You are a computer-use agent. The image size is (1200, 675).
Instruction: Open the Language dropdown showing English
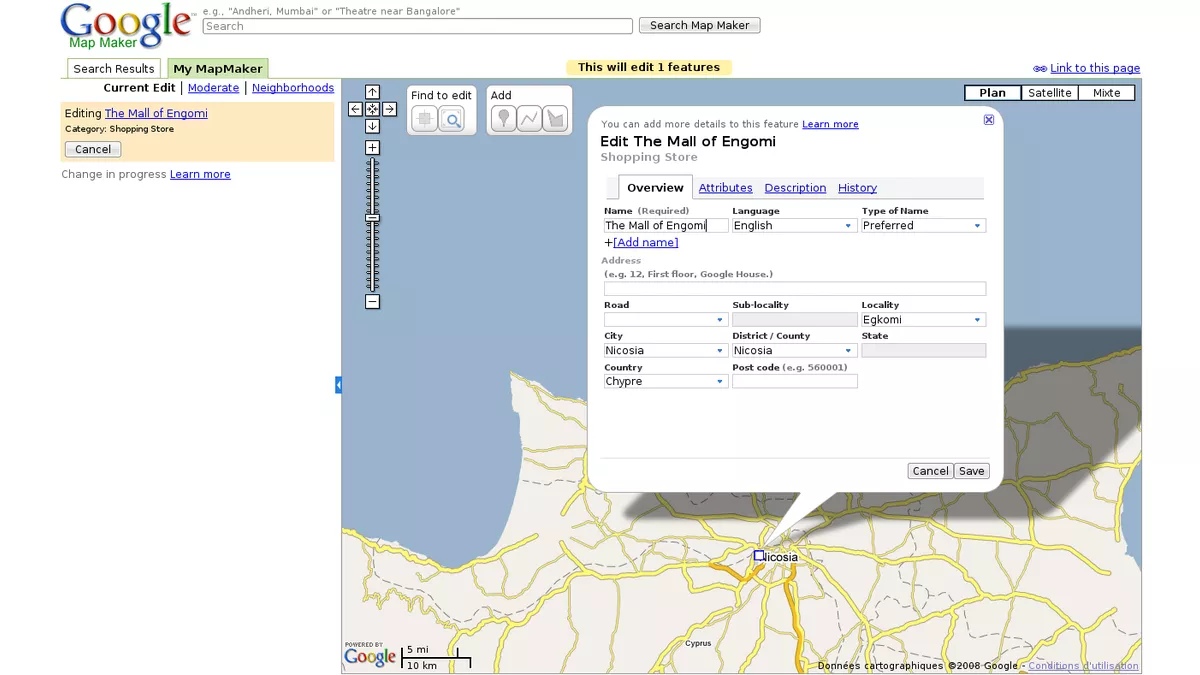(x=793, y=225)
